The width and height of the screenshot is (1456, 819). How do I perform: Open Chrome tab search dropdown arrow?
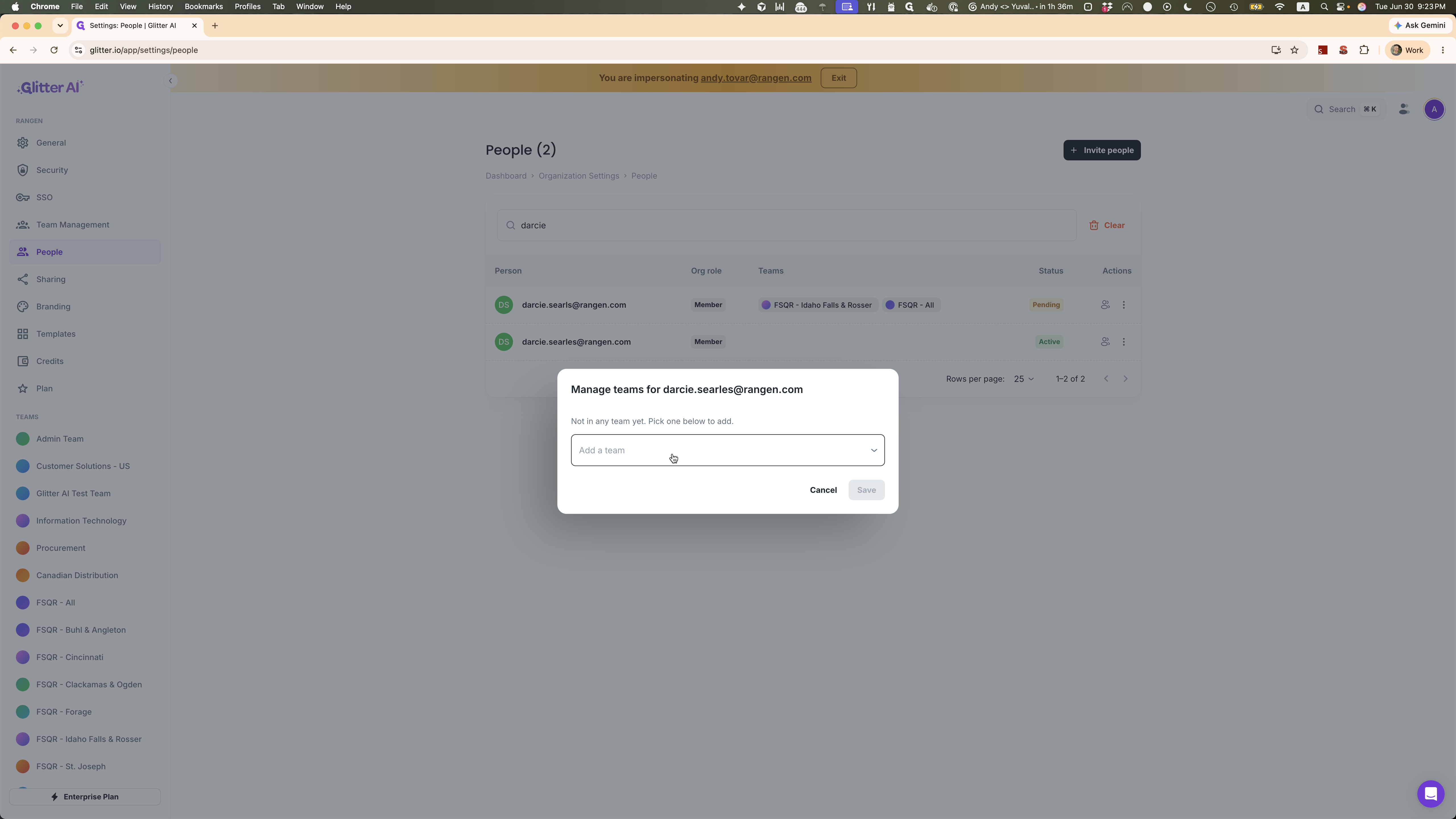click(x=60, y=25)
